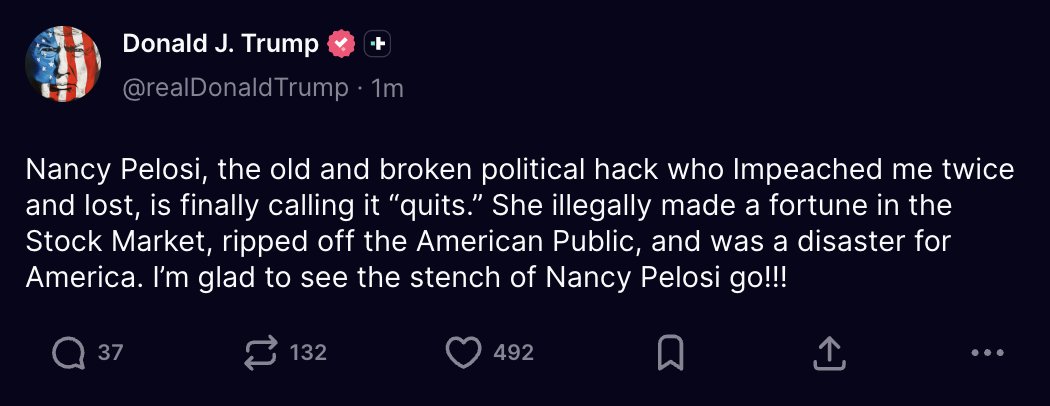Open the post via the 1m timestamp
This screenshot has width=1050, height=406.
[x=387, y=89]
